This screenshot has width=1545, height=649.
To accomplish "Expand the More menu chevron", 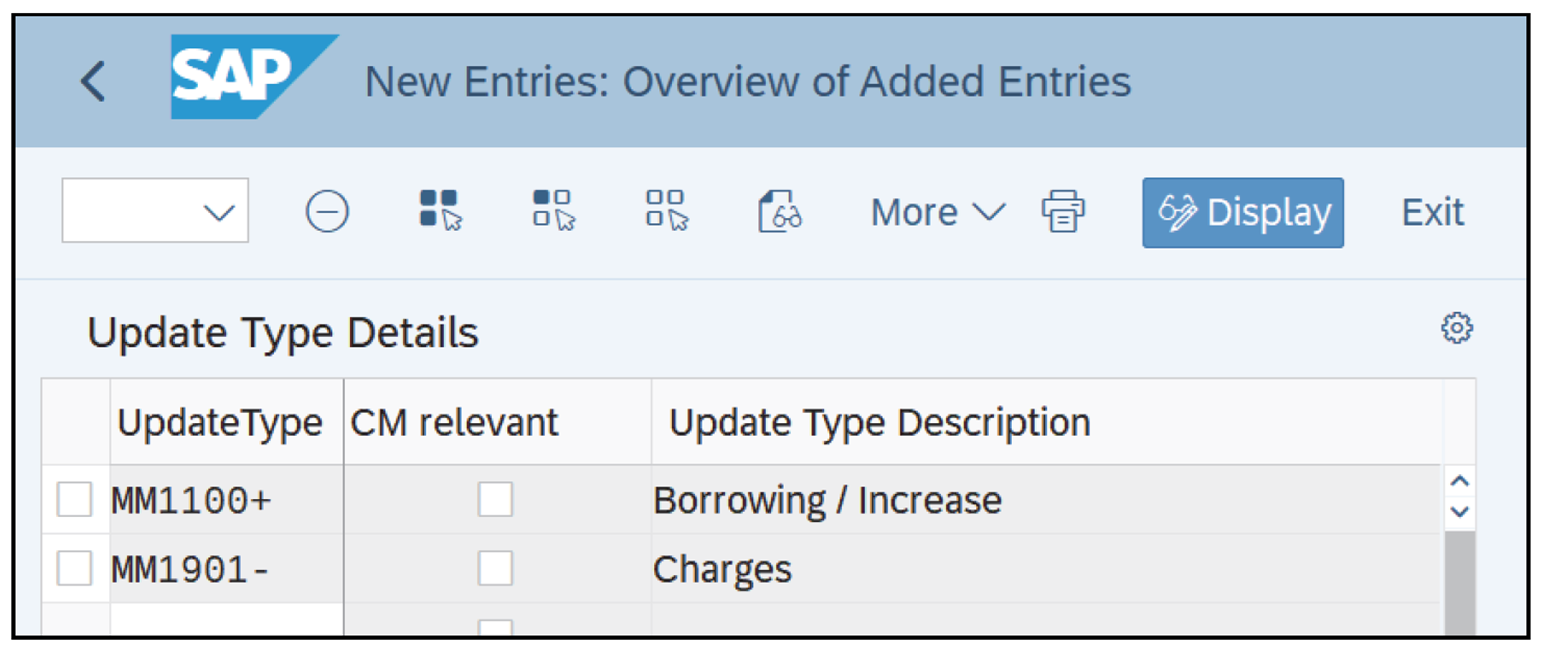I will click(x=988, y=211).
